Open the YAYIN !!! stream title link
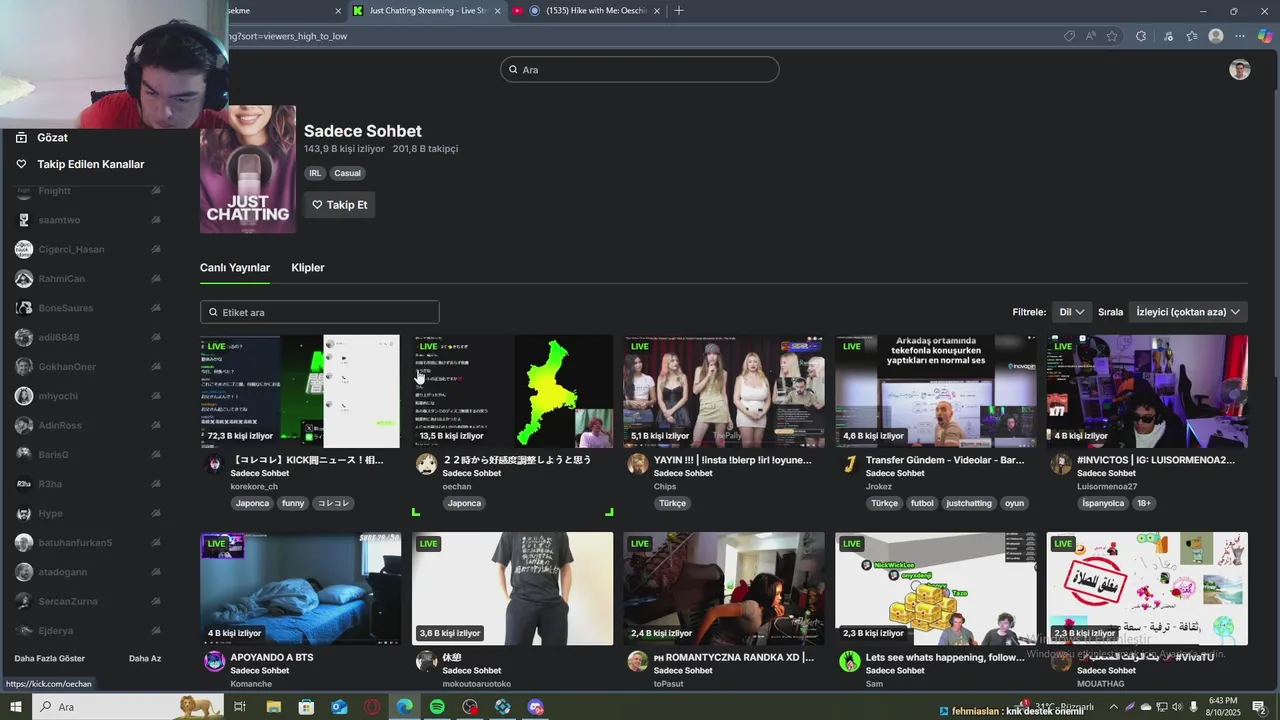This screenshot has width=1280, height=720. pyautogui.click(x=733, y=460)
